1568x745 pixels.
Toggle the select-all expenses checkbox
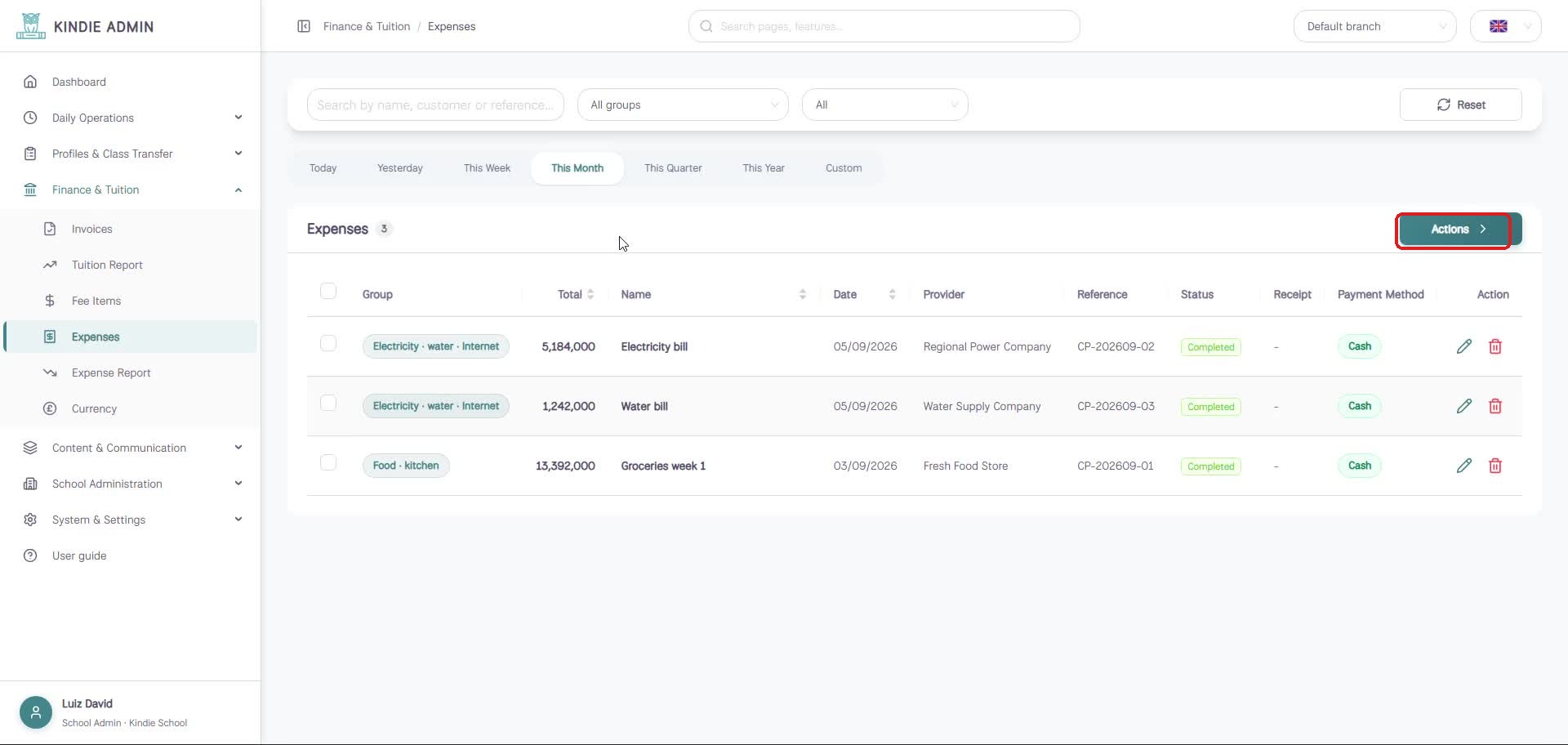328,291
